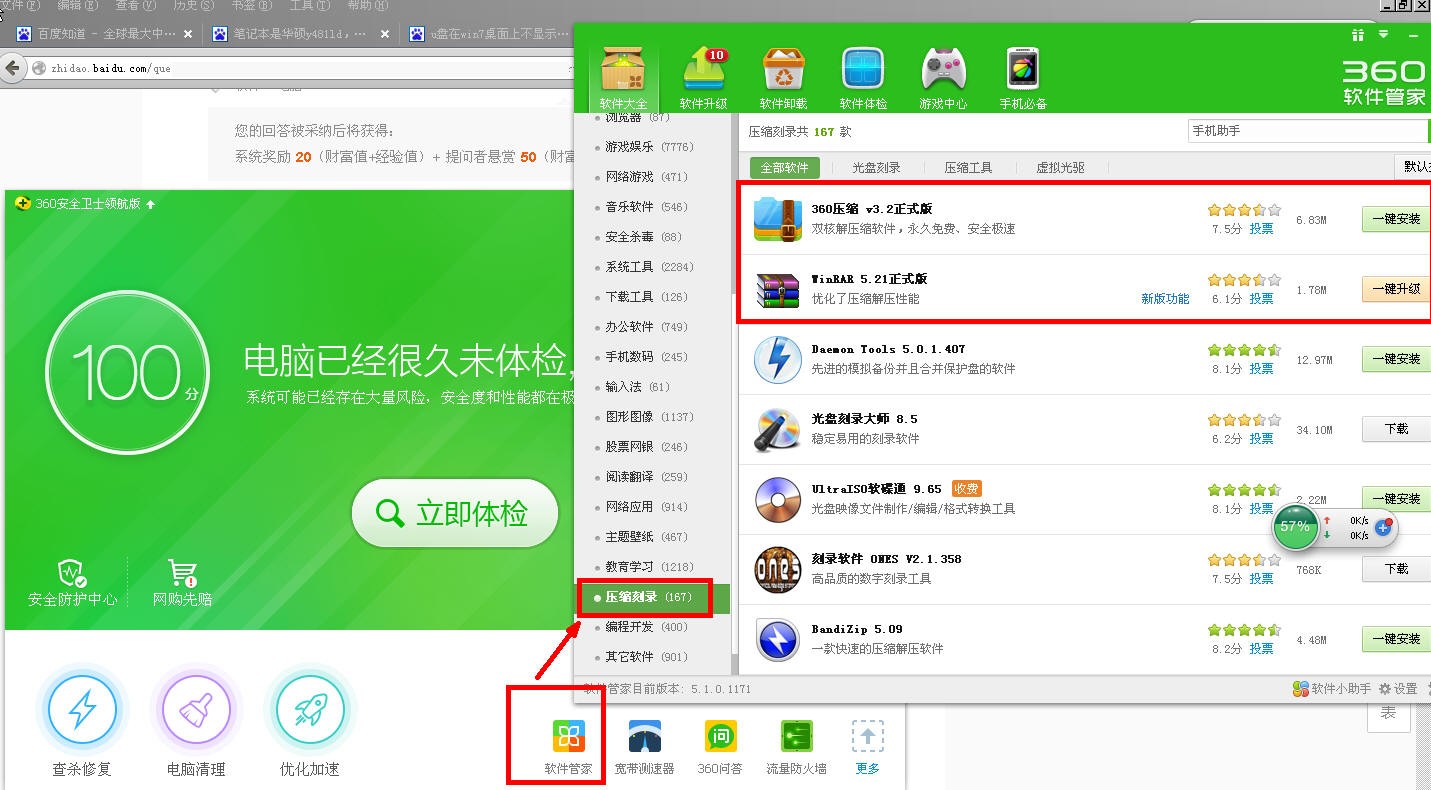Viewport: 1431px width, 790px height.
Task: Click the 360压缩 application icon
Action: coord(777,219)
